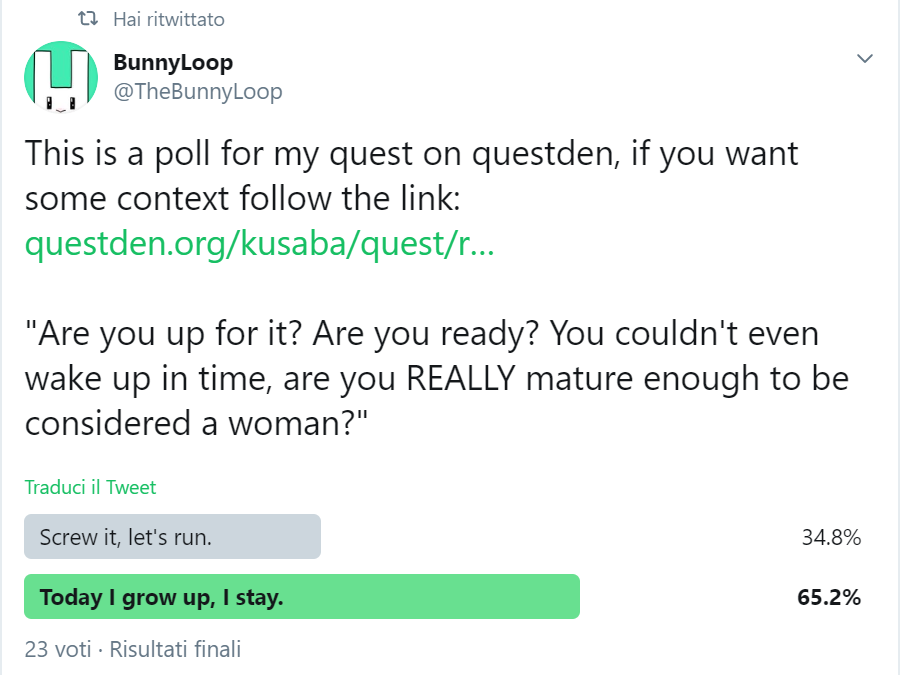Open the @TheBunnyLoop handle link
The height and width of the screenshot is (675, 900).
coord(198,92)
